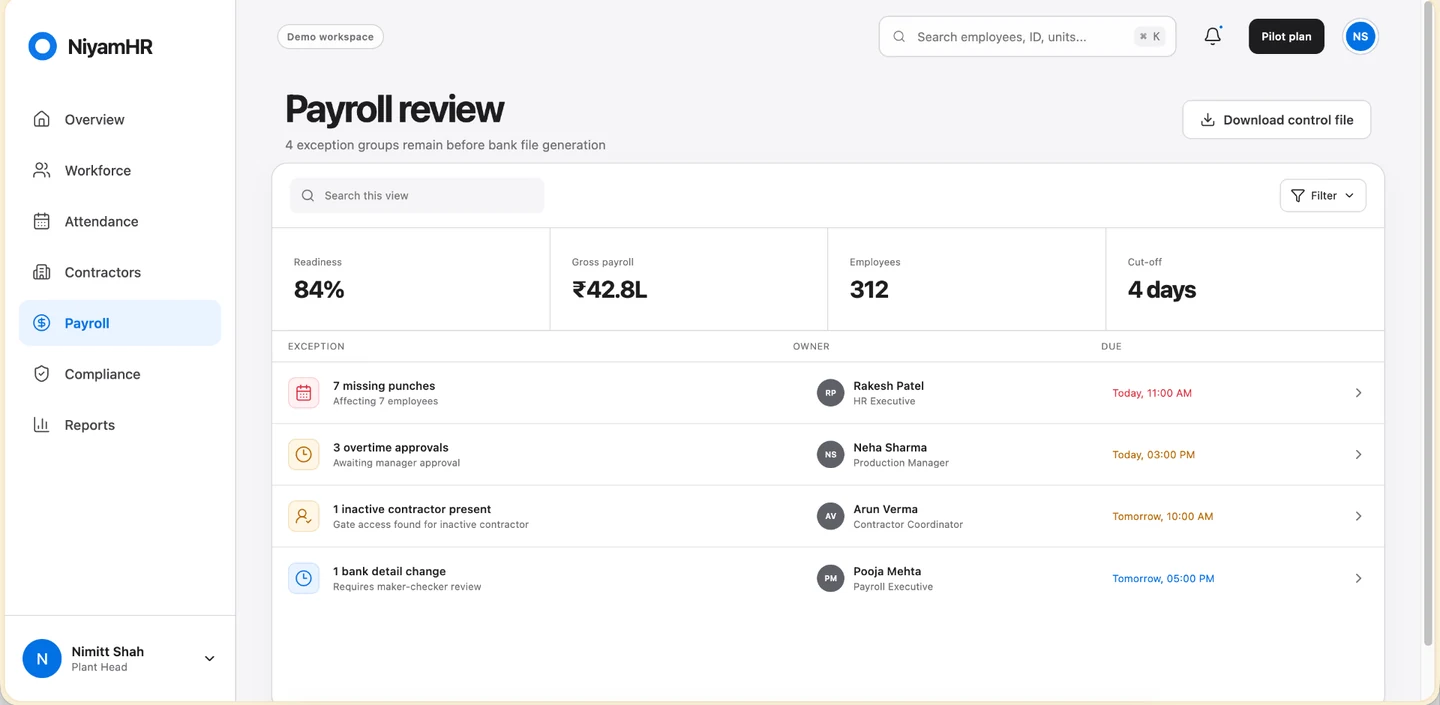Click the name Pooja Mehta

click(x=887, y=572)
